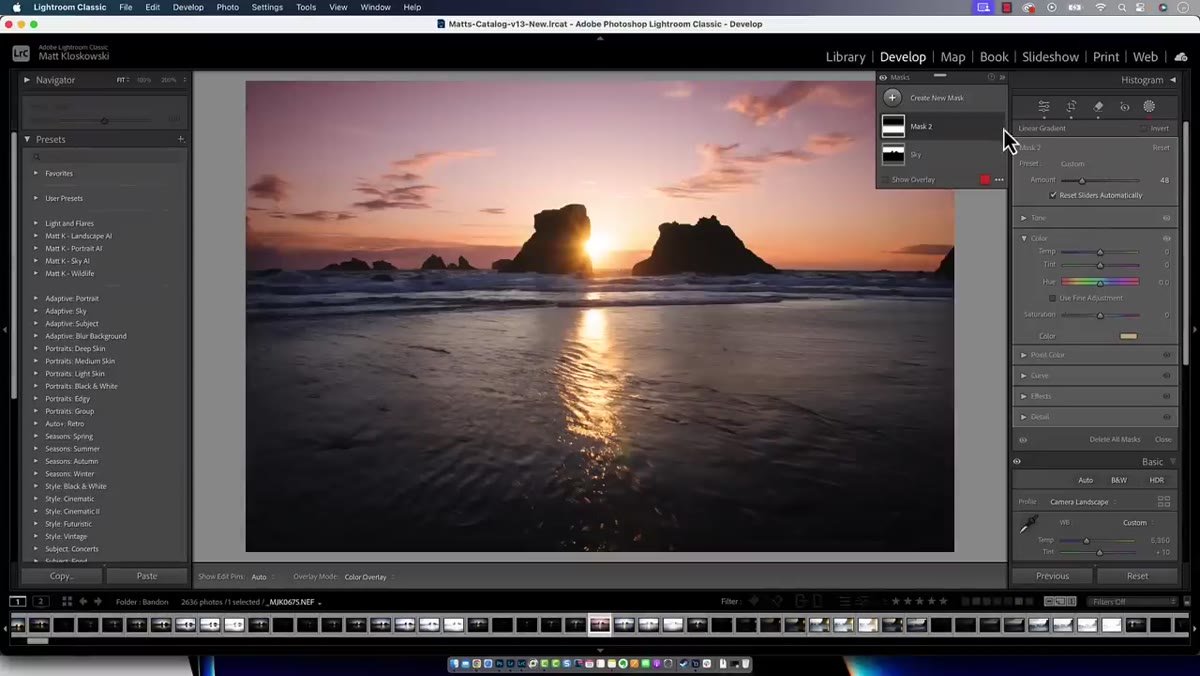Go forward with filmstrip right arrow

(97, 601)
